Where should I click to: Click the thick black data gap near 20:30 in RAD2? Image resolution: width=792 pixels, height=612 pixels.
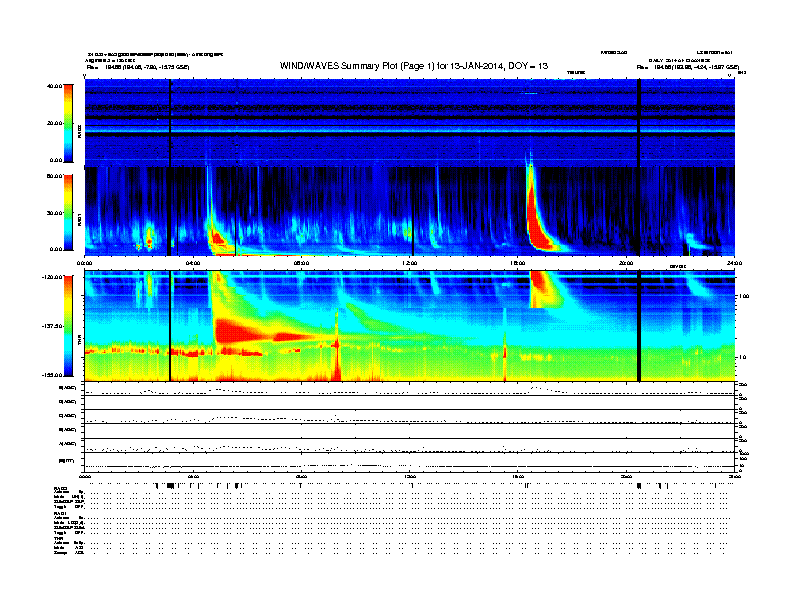coord(639,123)
